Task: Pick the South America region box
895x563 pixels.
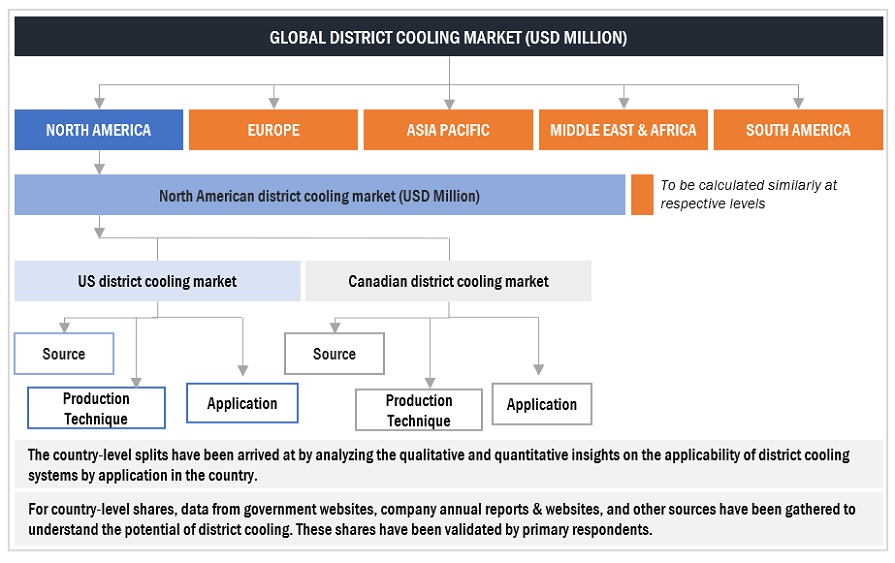Action: pyautogui.click(x=797, y=130)
